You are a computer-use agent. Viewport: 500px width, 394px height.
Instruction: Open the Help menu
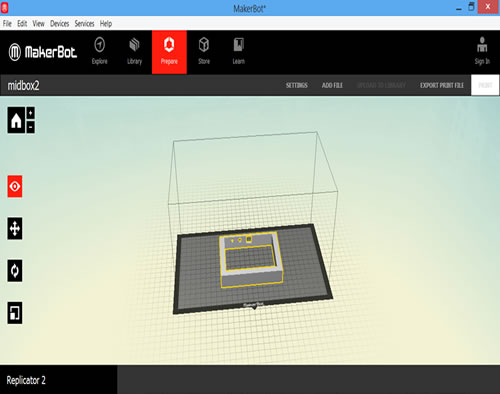tap(106, 24)
